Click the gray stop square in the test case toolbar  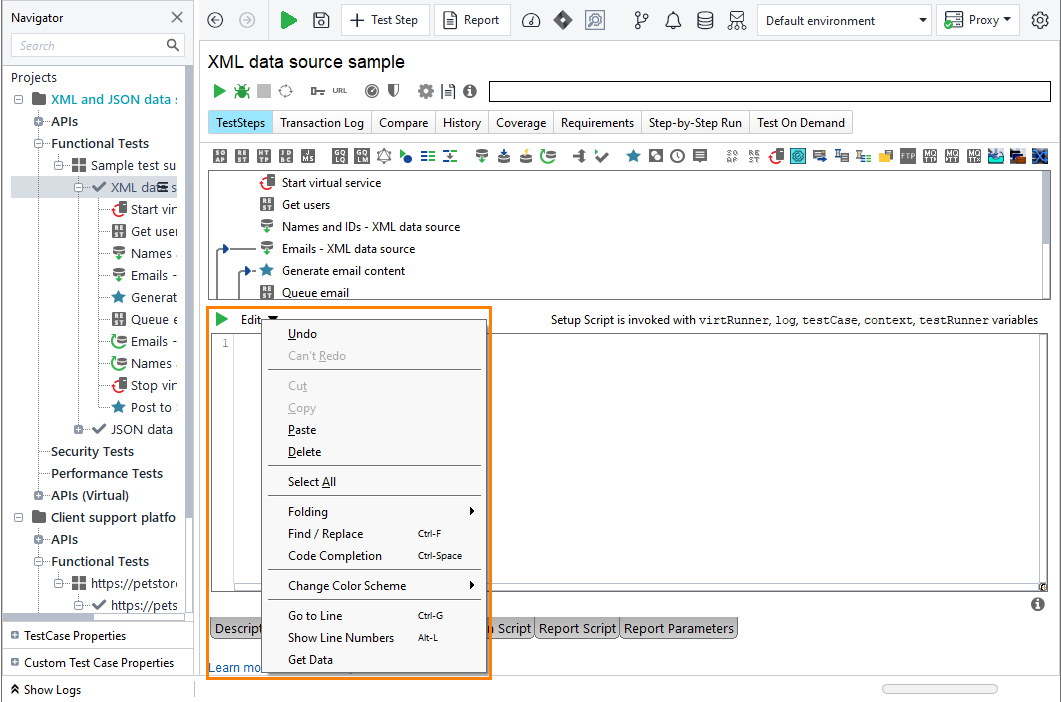point(264,91)
